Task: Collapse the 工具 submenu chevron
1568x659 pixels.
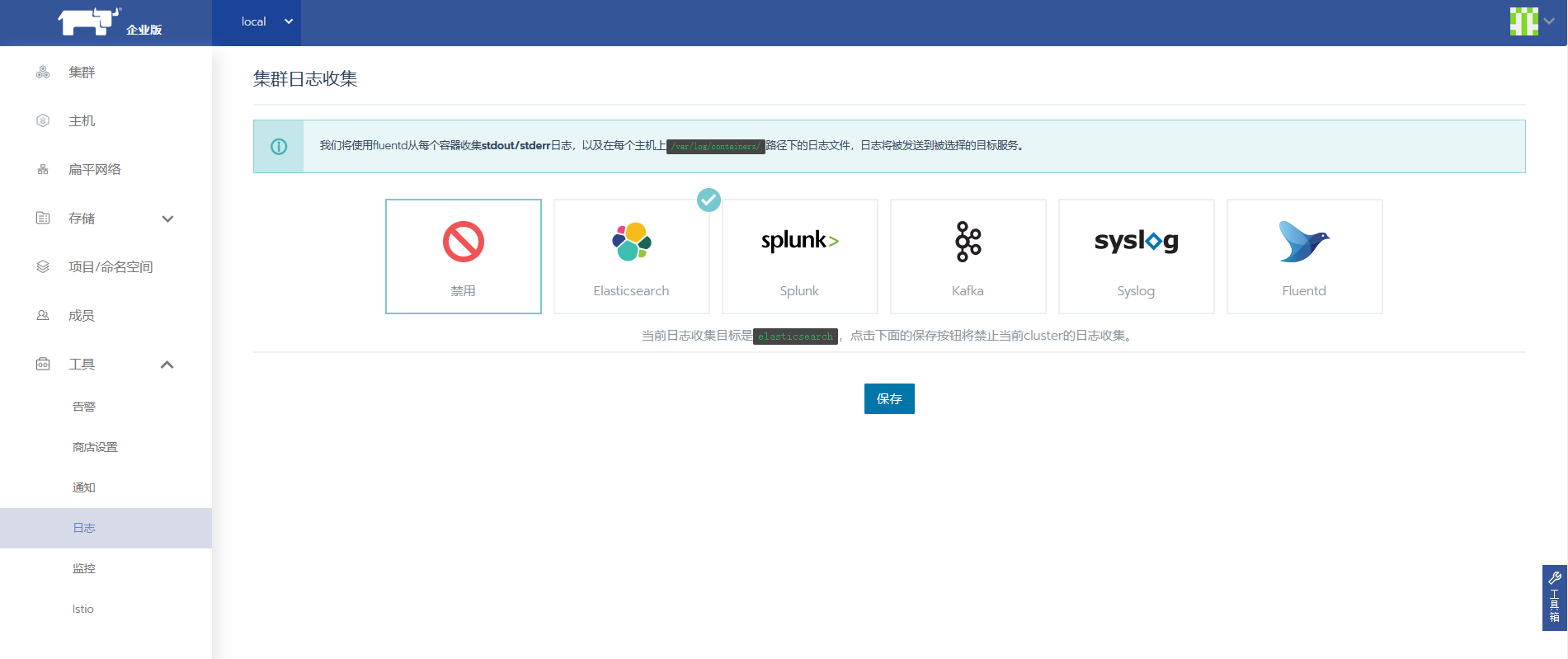Action: pyautogui.click(x=167, y=365)
